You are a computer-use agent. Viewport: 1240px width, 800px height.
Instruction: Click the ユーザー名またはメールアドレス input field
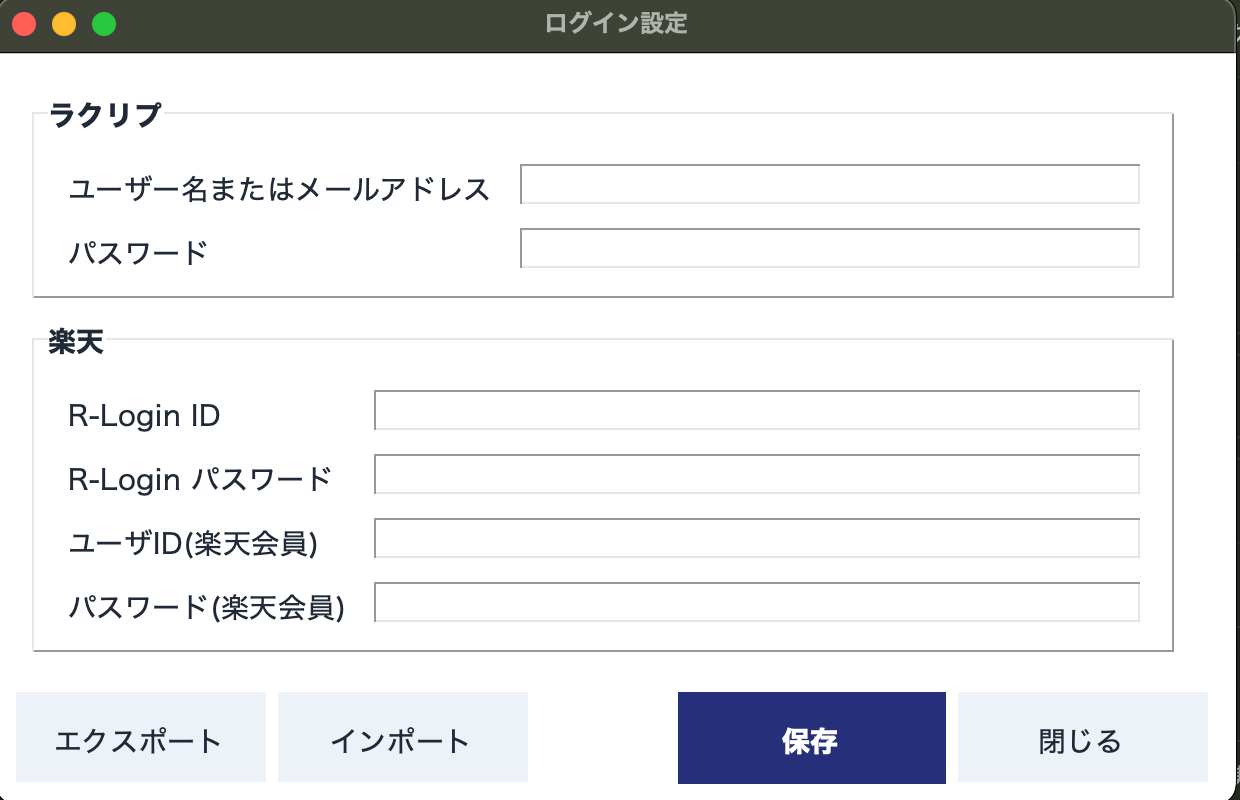click(x=829, y=185)
